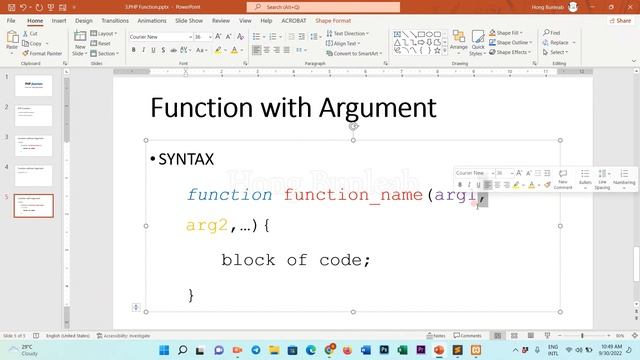Switch to Reading View in status bar
The height and width of the screenshot is (360, 640).
point(531,336)
